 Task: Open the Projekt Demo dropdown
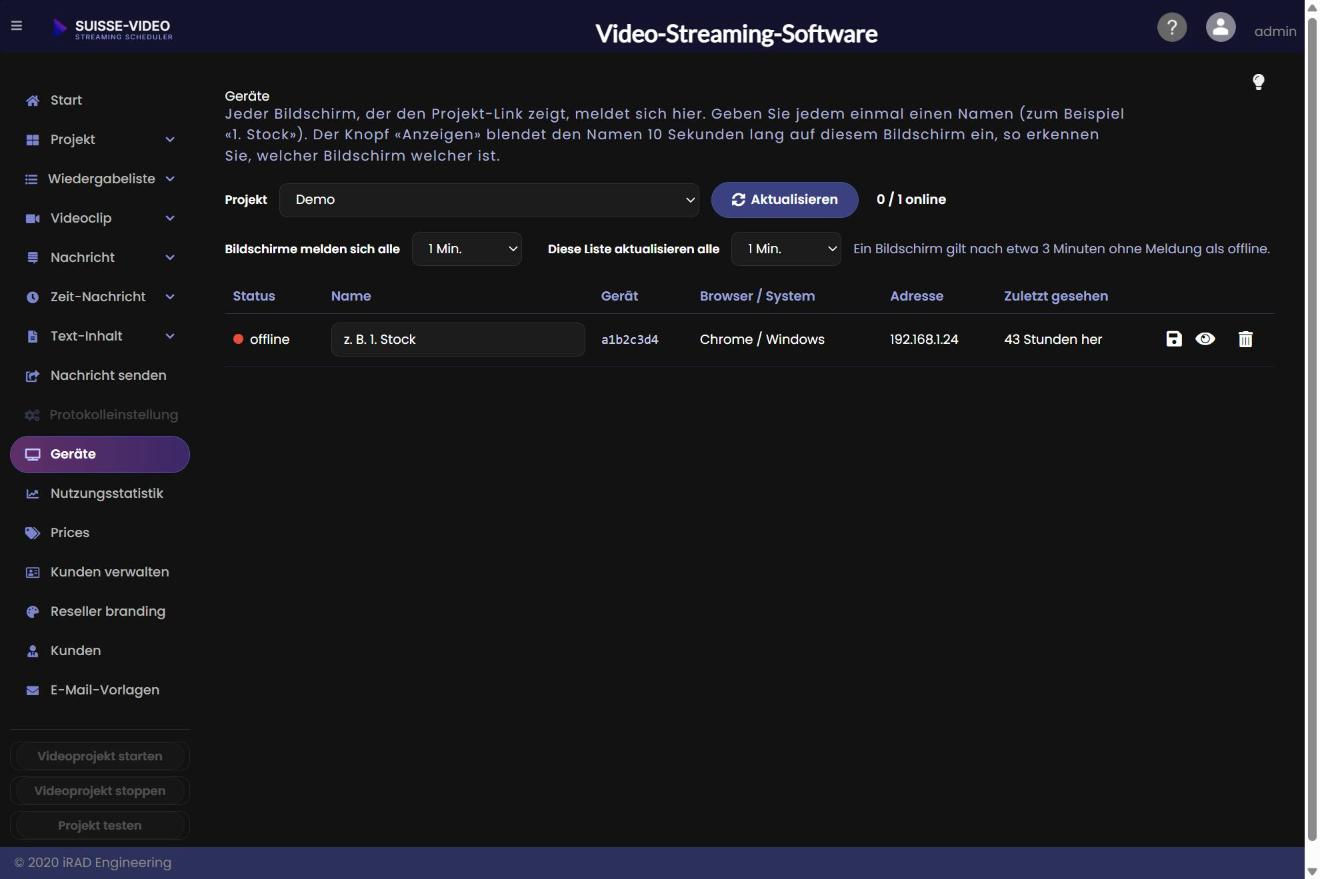click(489, 199)
